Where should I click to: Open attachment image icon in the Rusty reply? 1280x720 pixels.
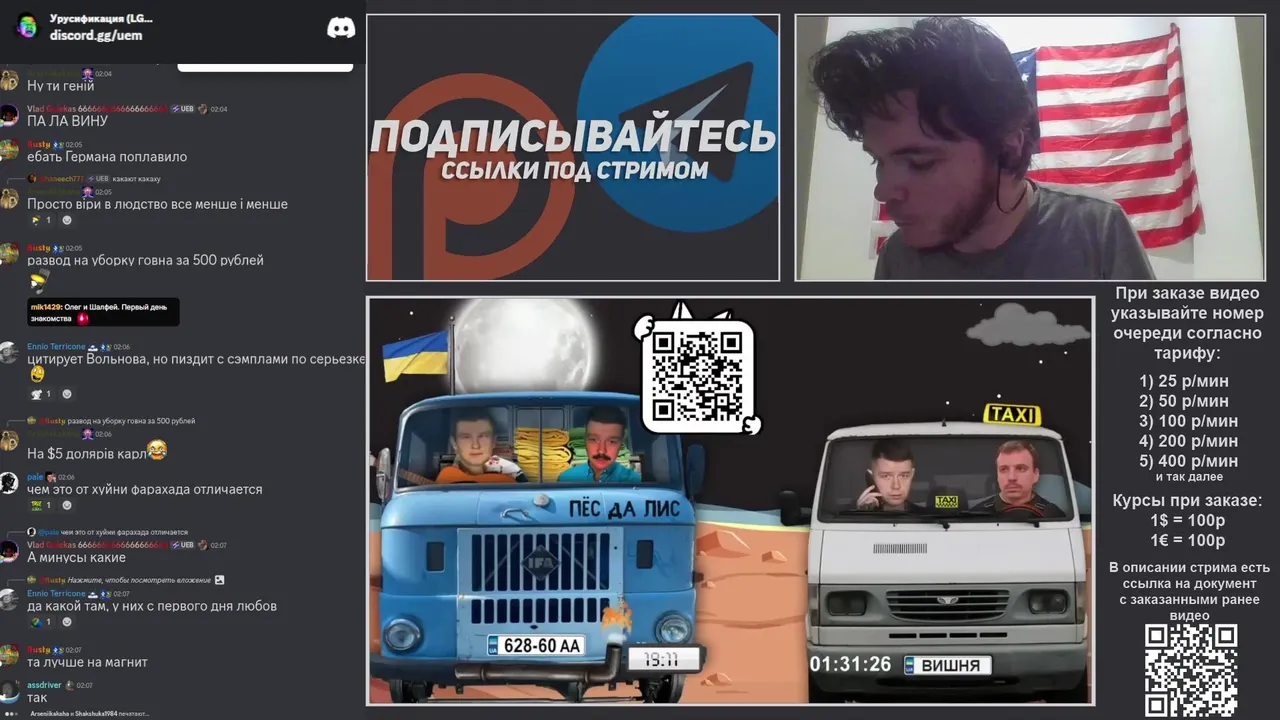click(x=219, y=580)
